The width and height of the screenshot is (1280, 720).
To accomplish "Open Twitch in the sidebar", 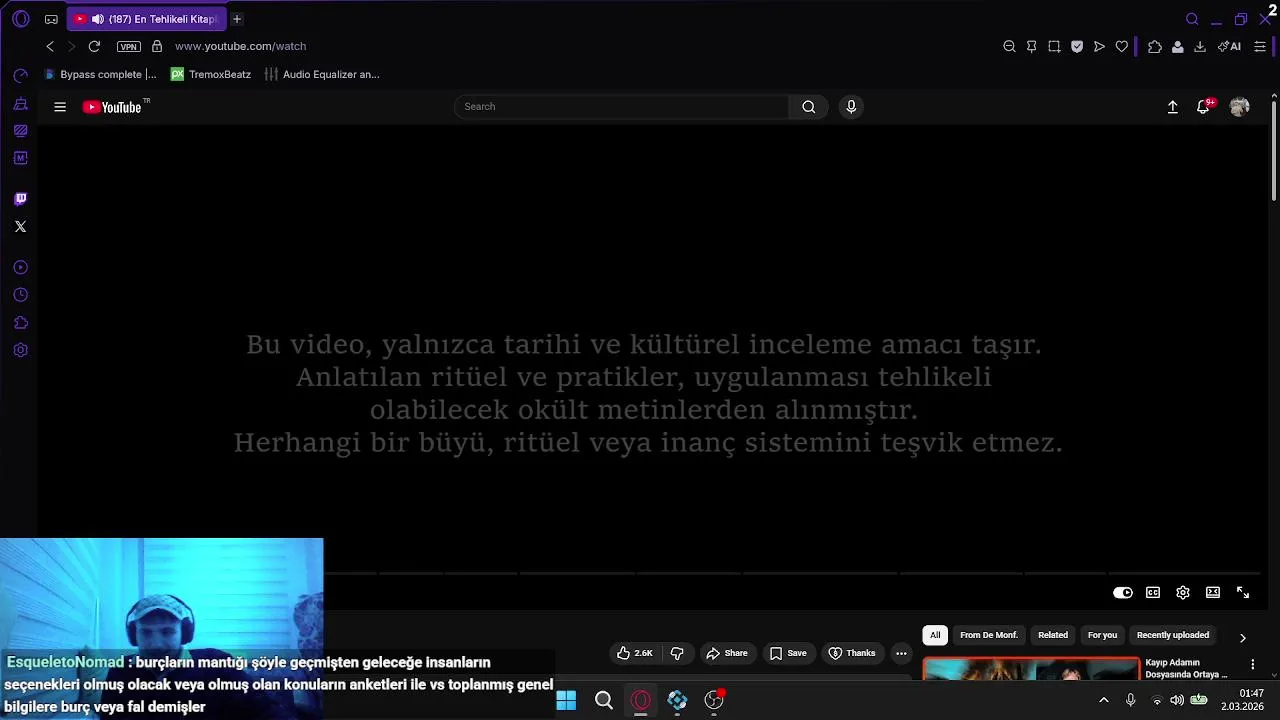I will (20, 199).
